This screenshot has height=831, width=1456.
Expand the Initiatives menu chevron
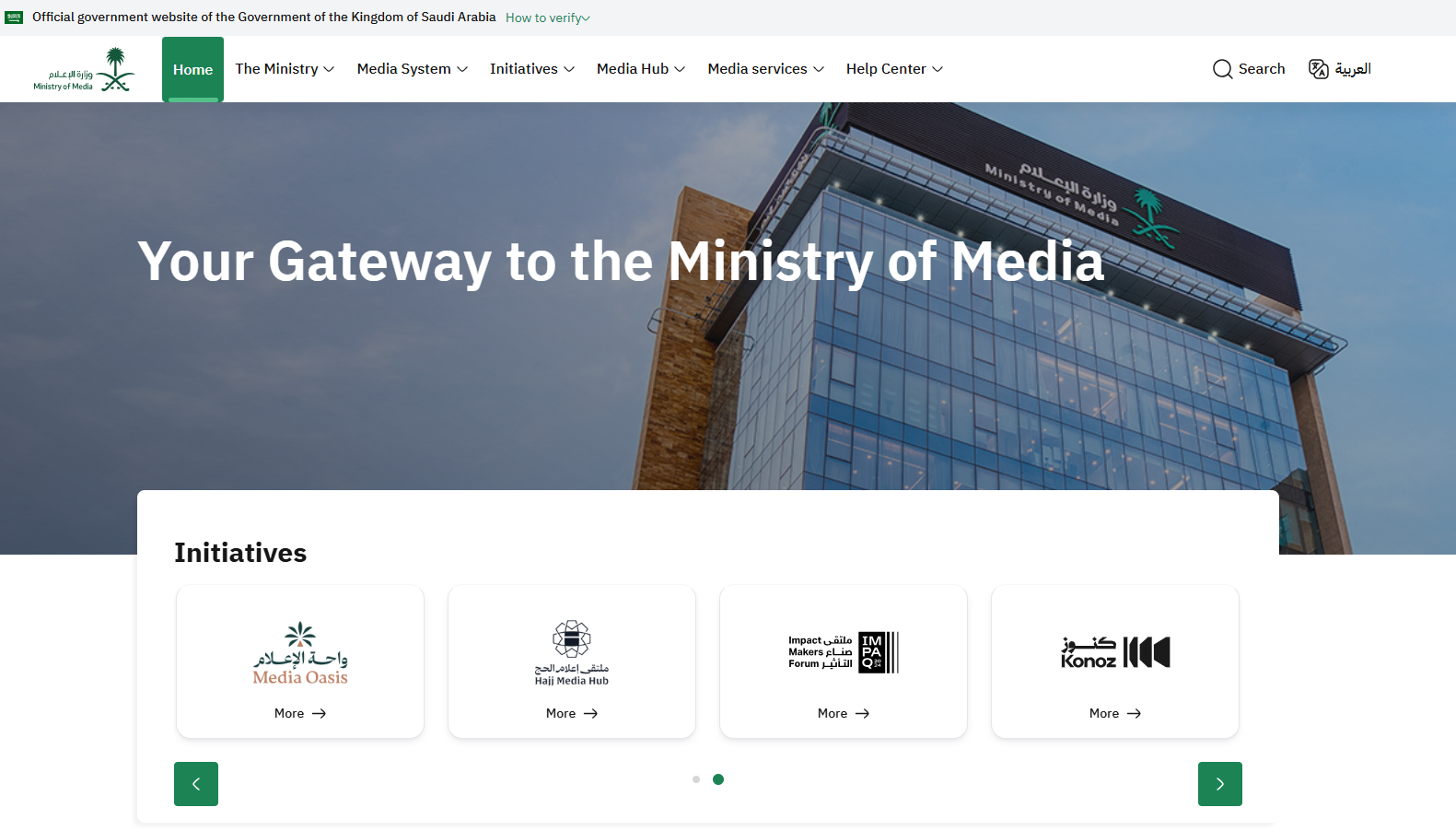point(569,69)
